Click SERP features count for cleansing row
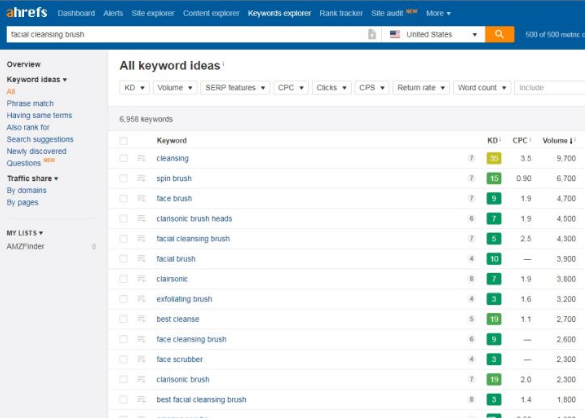 [x=471, y=158]
